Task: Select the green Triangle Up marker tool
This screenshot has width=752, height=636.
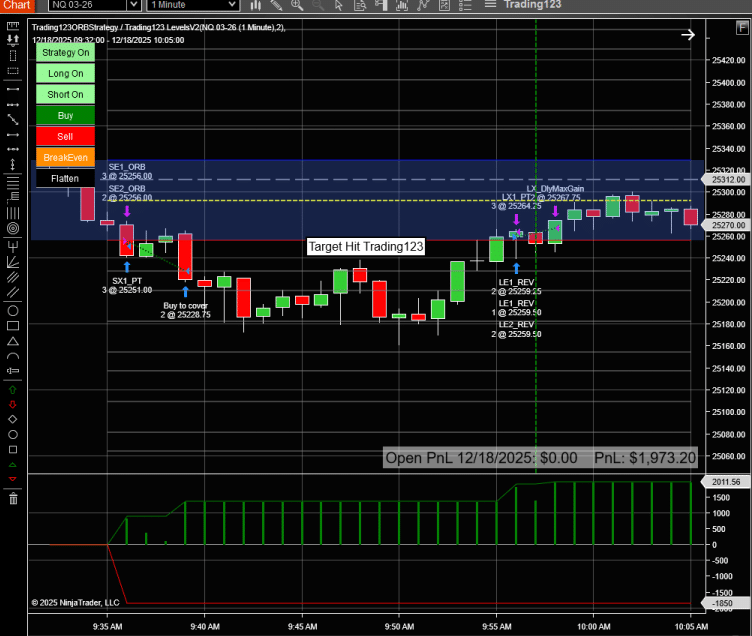Action: click(x=13, y=465)
